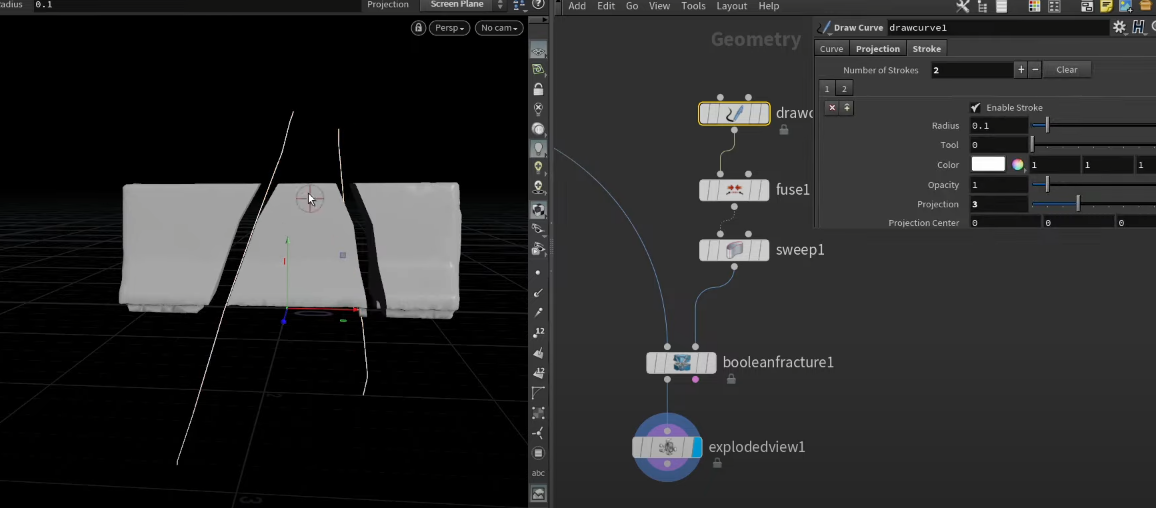Open the Layout menu
This screenshot has width=1156, height=508.
click(731, 6)
